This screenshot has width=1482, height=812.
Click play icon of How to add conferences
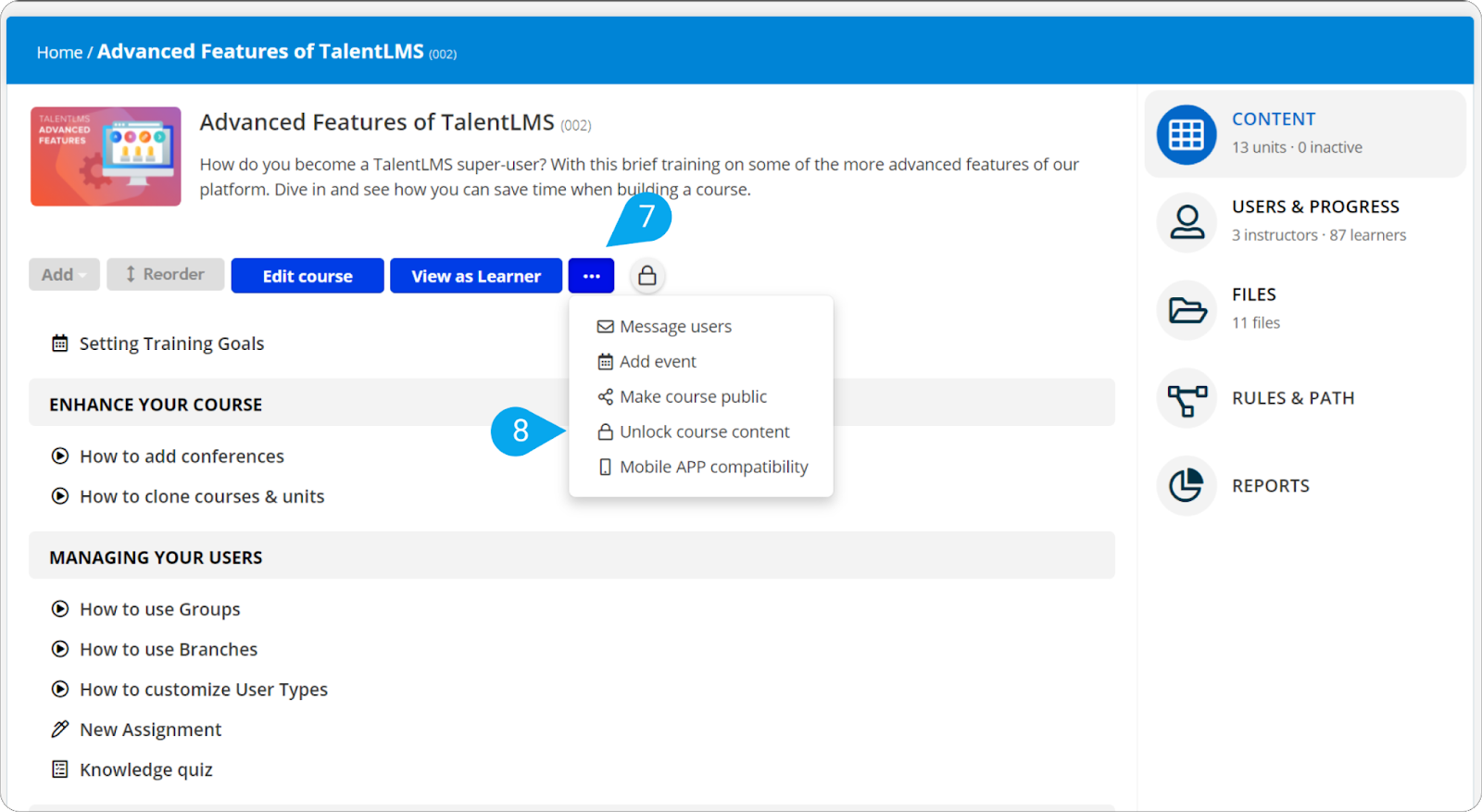(60, 456)
